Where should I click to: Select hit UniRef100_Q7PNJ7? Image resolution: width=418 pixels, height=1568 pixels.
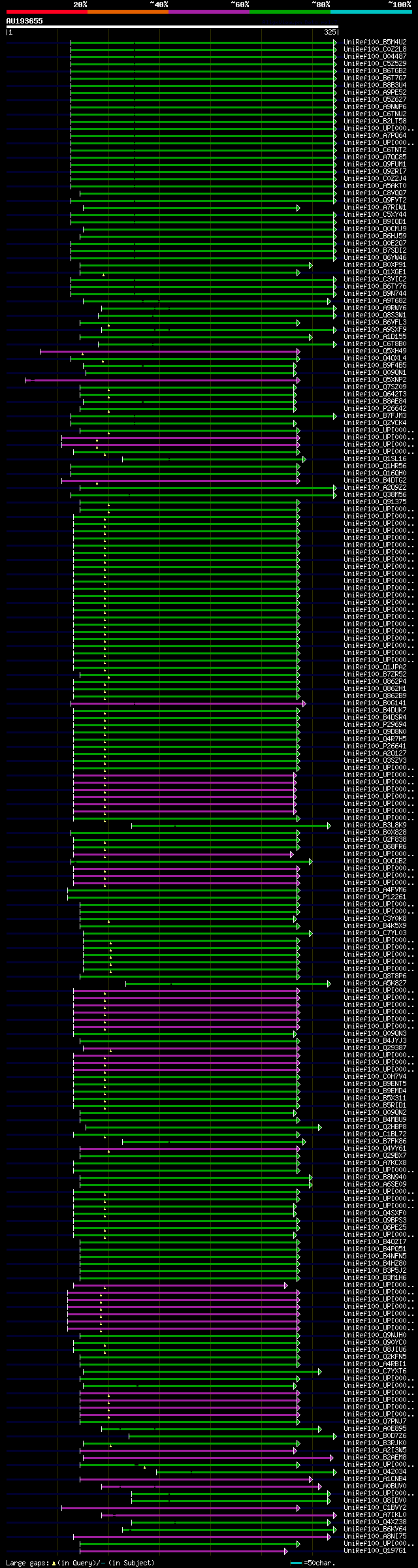(375, 1421)
